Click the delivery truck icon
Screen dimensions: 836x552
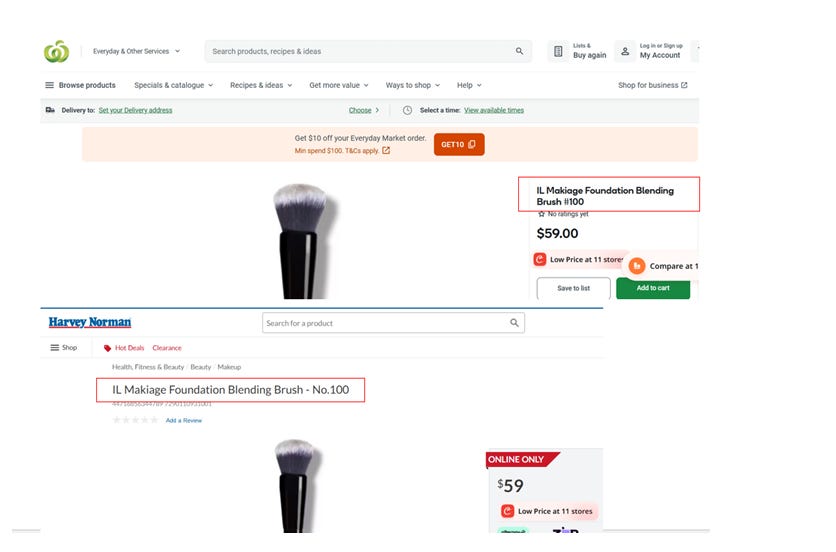(x=50, y=110)
